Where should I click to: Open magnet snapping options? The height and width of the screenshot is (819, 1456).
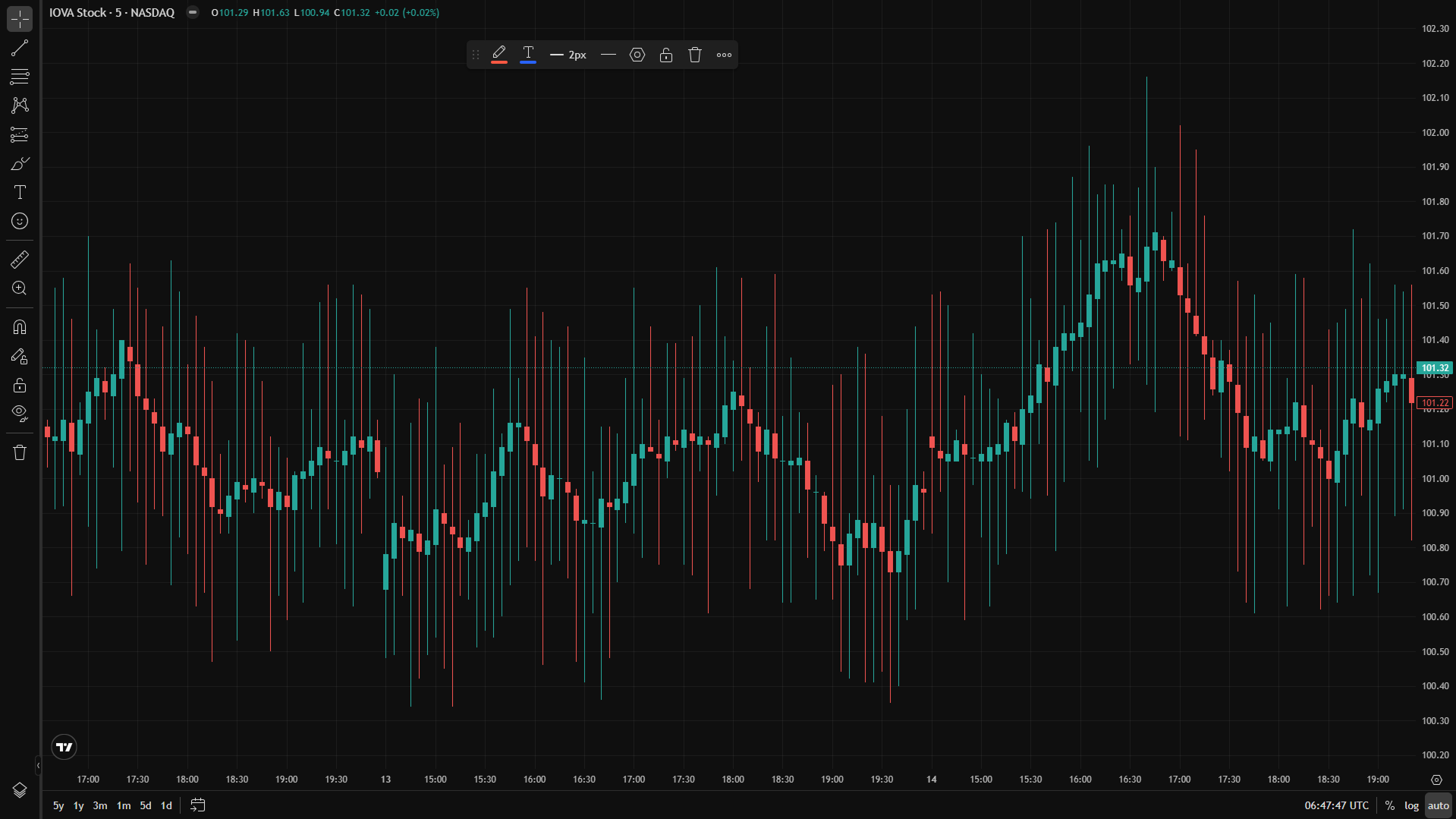19,326
